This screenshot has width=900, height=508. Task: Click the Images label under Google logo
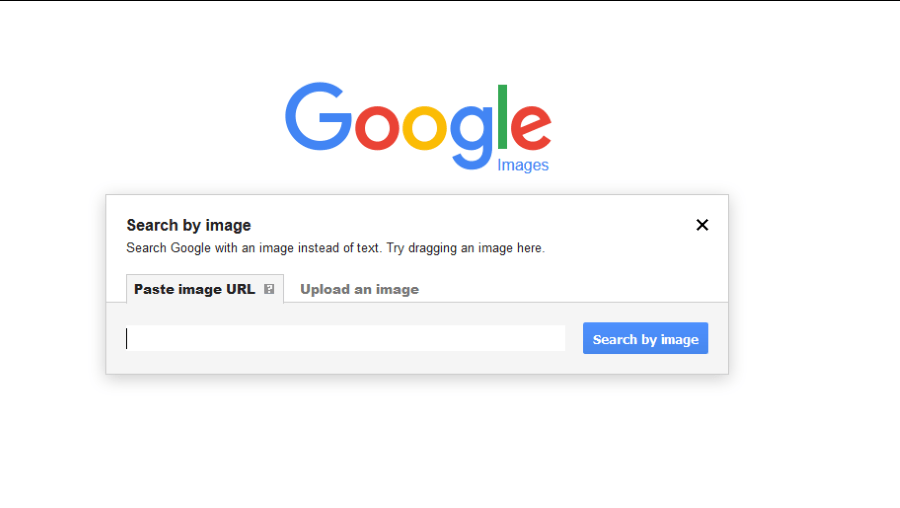pyautogui.click(x=523, y=165)
